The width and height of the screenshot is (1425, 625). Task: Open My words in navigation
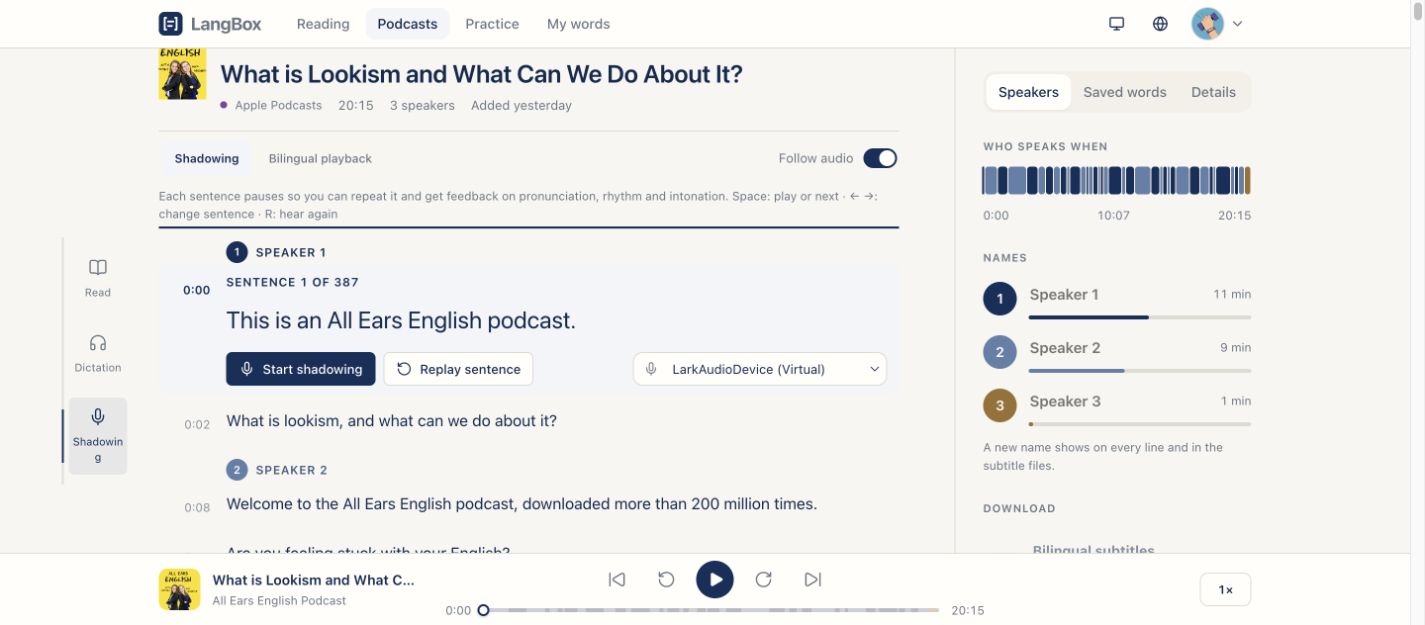click(578, 24)
